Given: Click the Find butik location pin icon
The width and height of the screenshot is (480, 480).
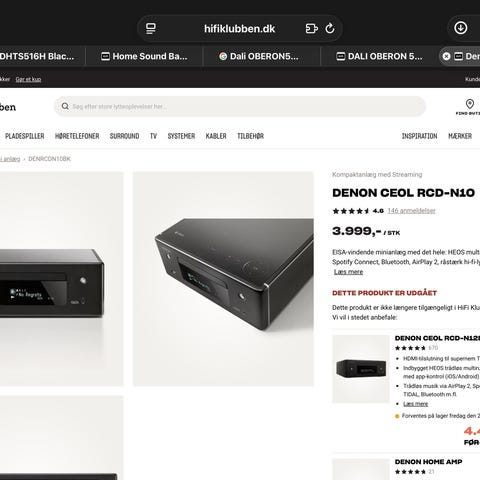Looking at the screenshot, I should pyautogui.click(x=470, y=104).
